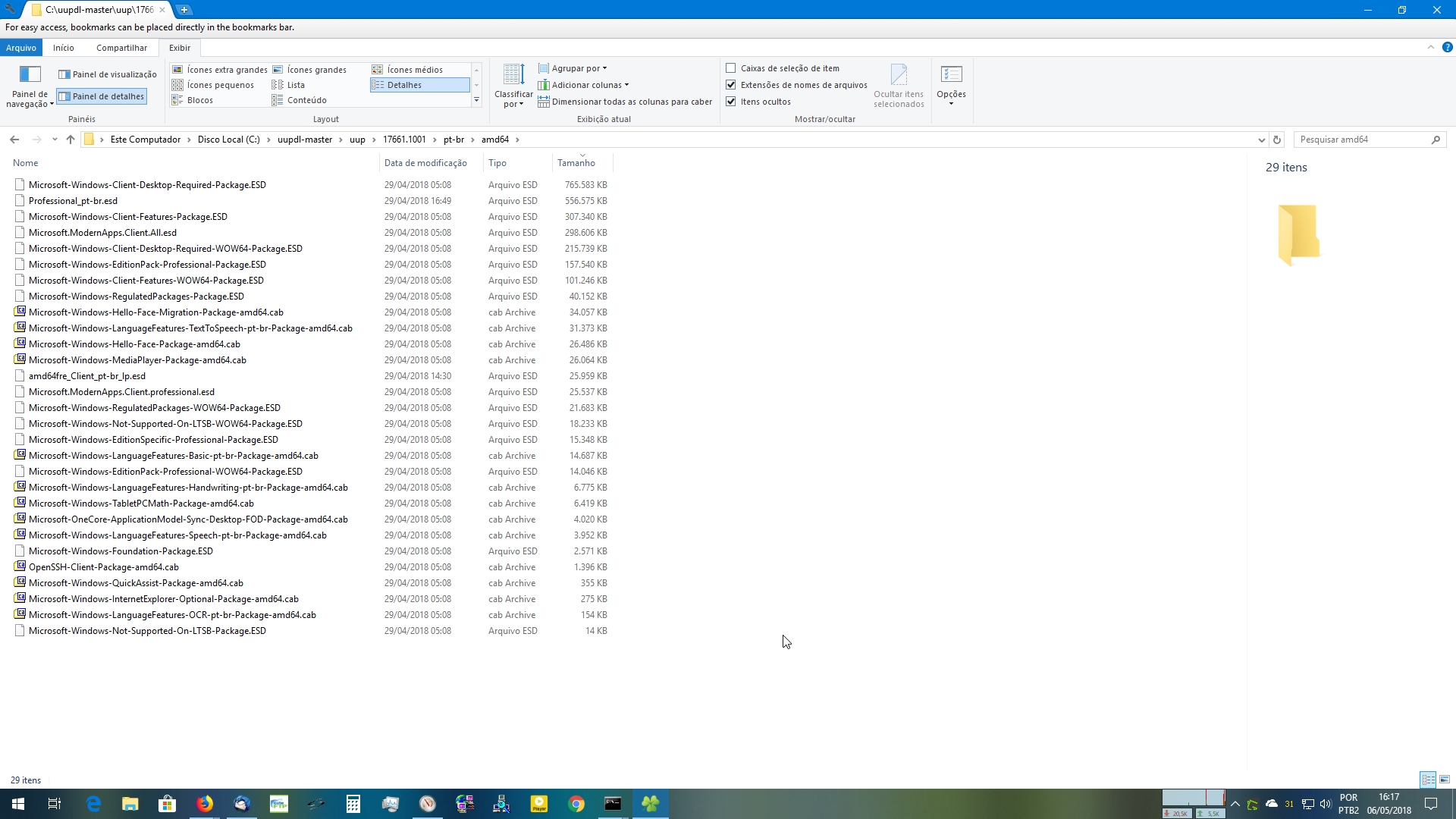Open Opções folder options icon
The width and height of the screenshot is (1456, 819).
(951, 75)
